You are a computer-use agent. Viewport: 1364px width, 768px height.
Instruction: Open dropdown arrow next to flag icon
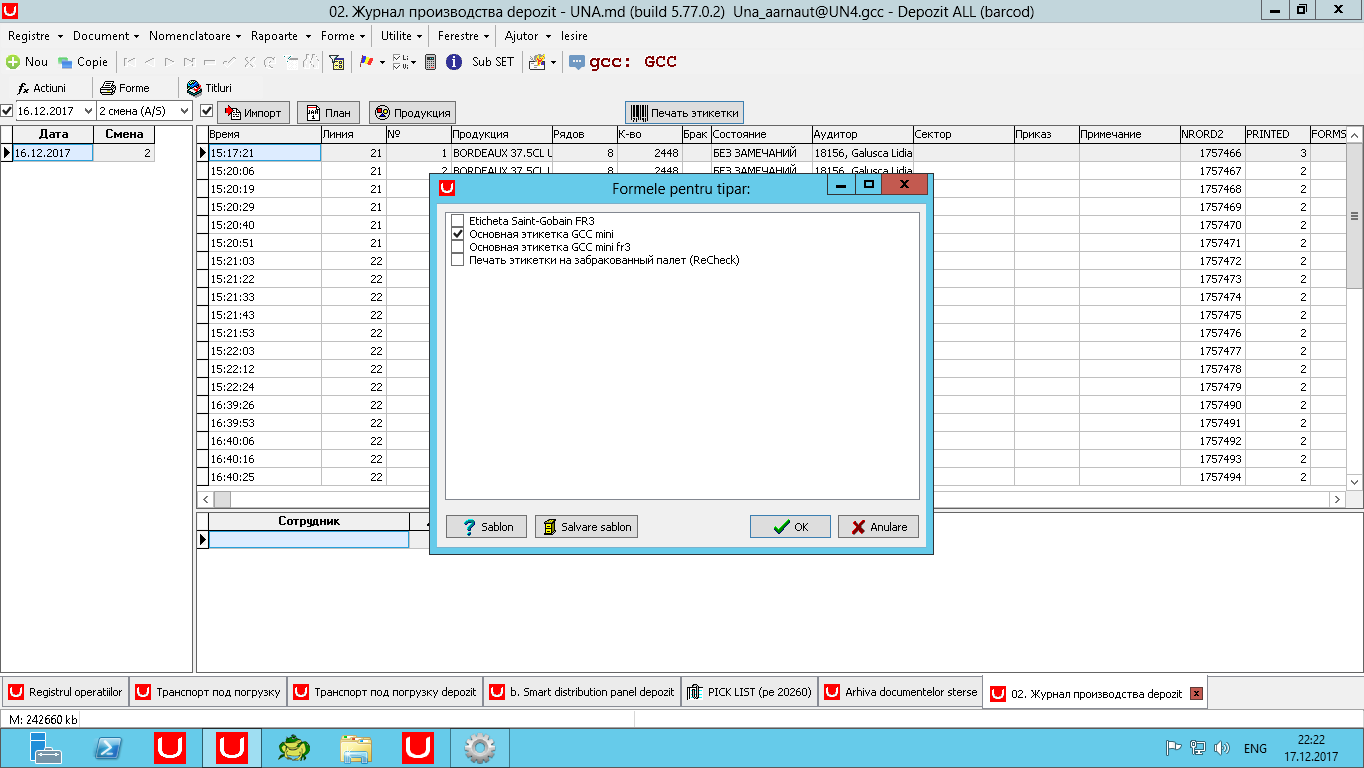(382, 62)
